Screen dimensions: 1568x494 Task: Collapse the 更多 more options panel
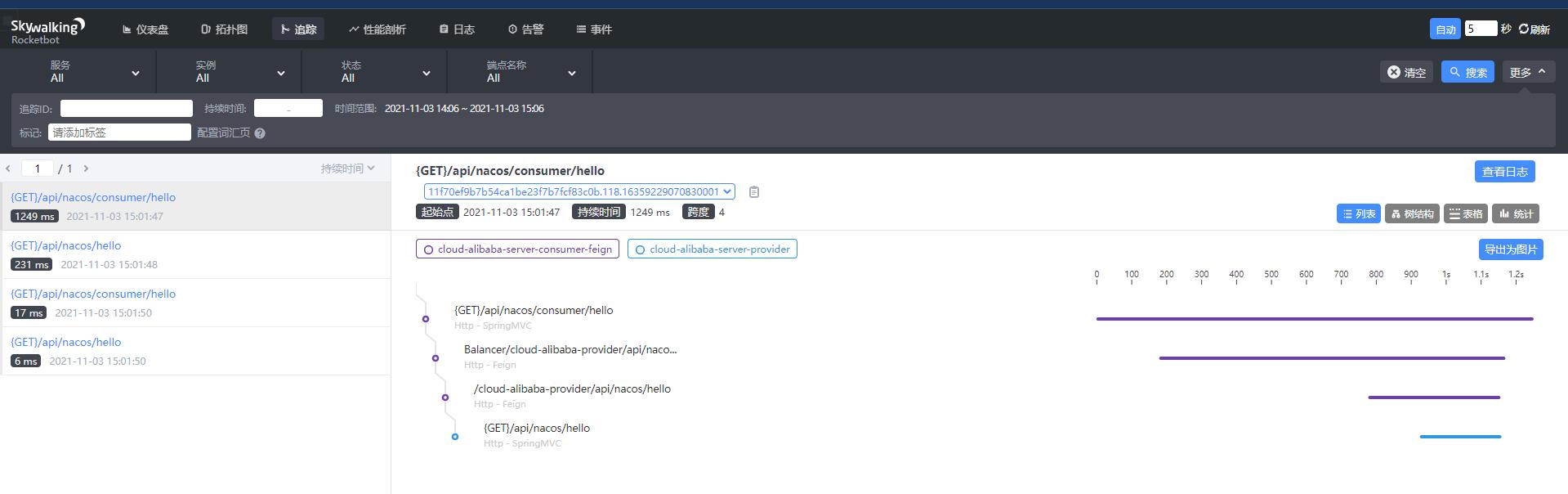coord(1528,72)
